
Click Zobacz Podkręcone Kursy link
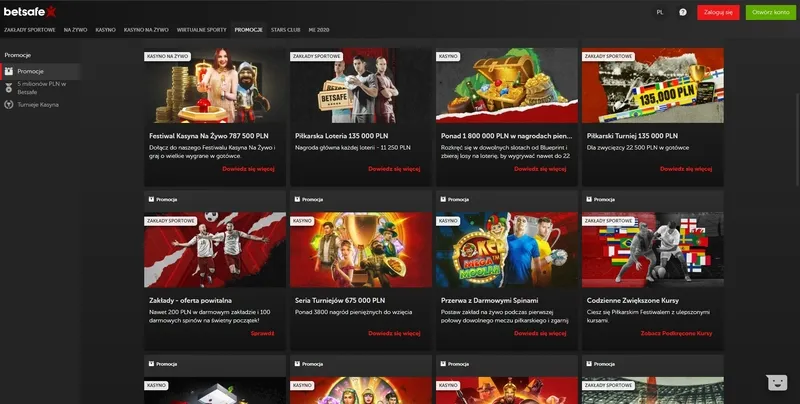677,334
